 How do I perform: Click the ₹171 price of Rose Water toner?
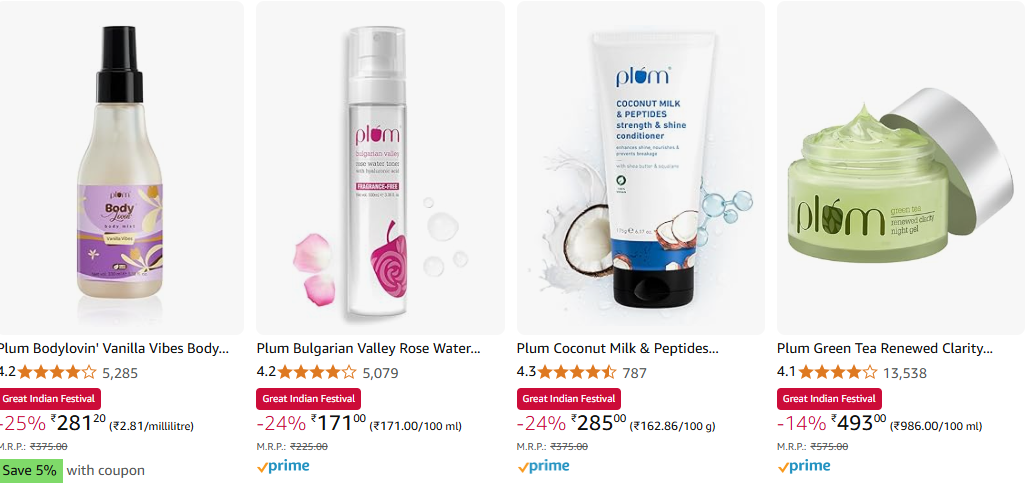[338, 423]
